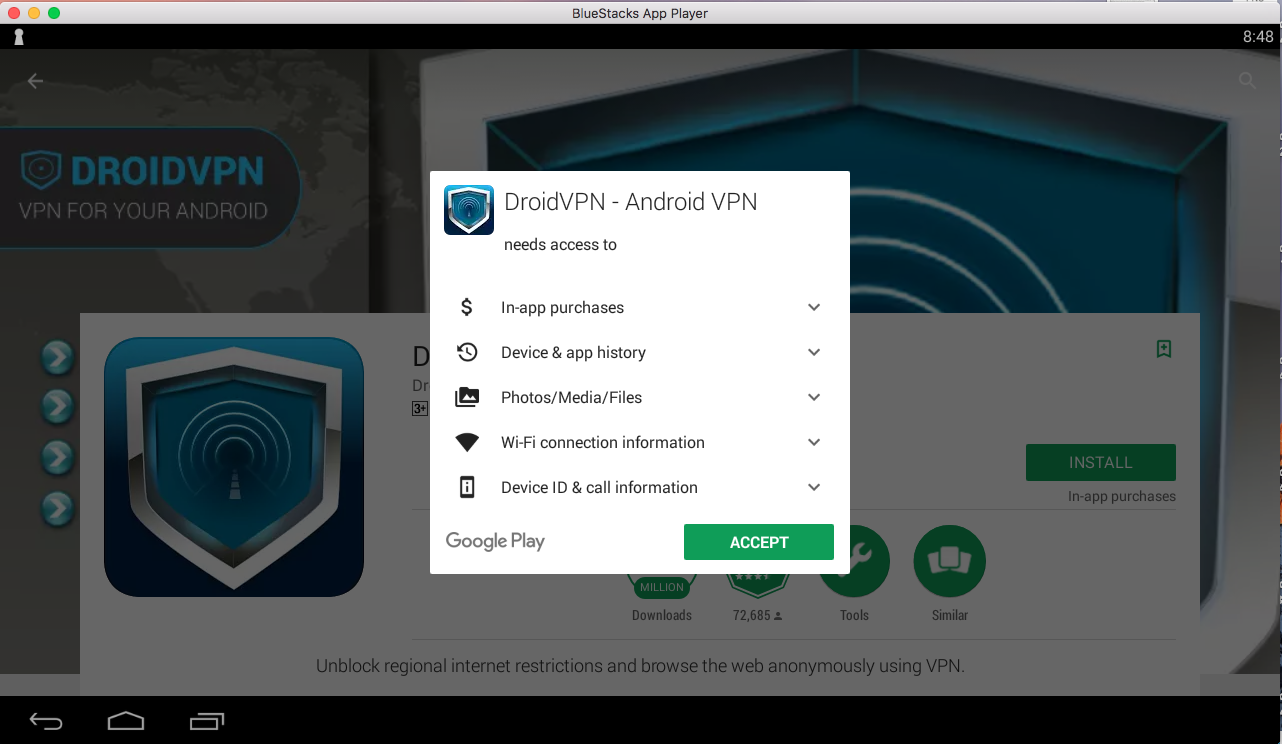The height and width of the screenshot is (744, 1282).
Task: Click the Google Play logo
Action: click(x=495, y=541)
